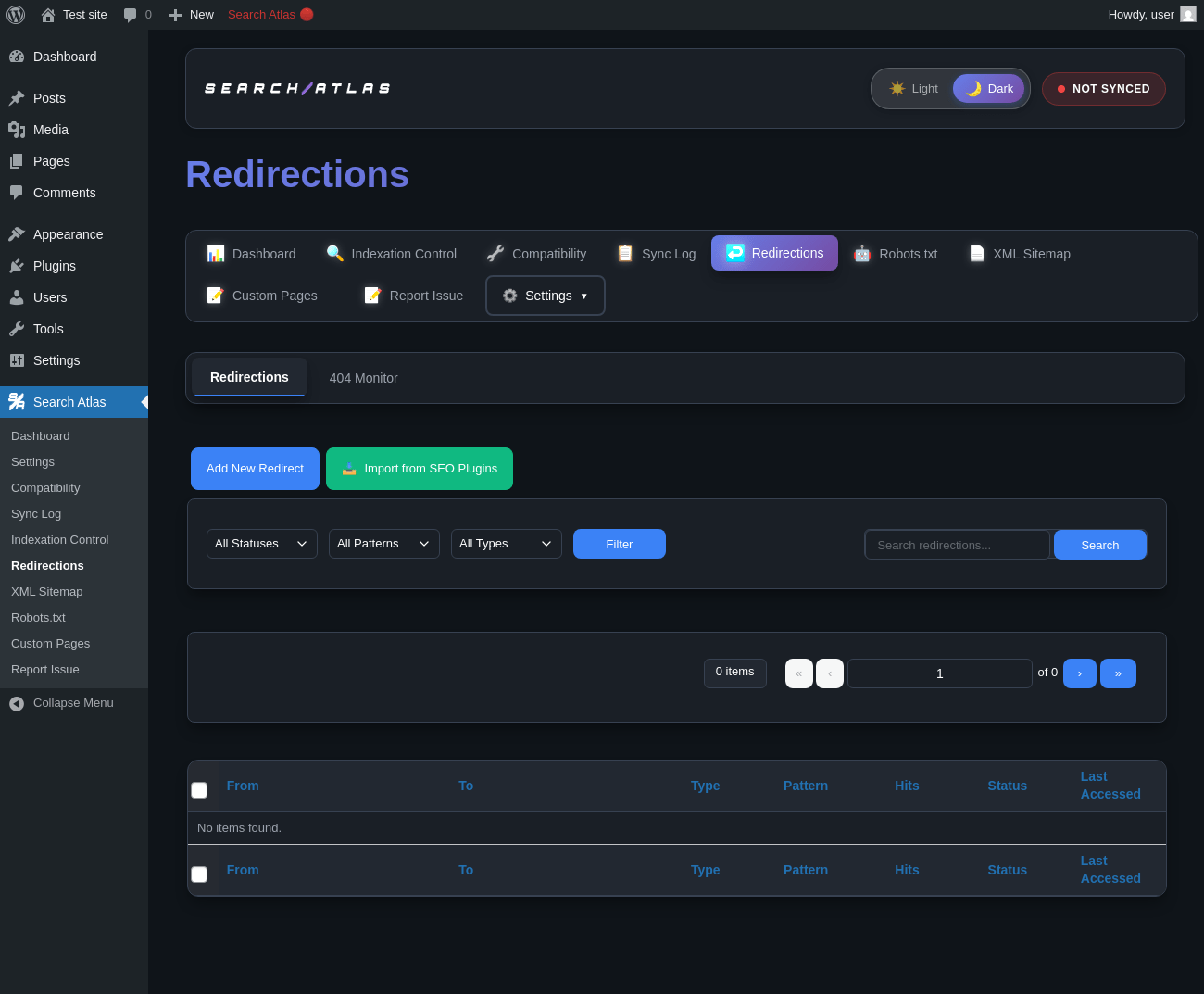Viewport: 1204px width, 994px height.
Task: Click the Filter button
Action: [620, 544]
